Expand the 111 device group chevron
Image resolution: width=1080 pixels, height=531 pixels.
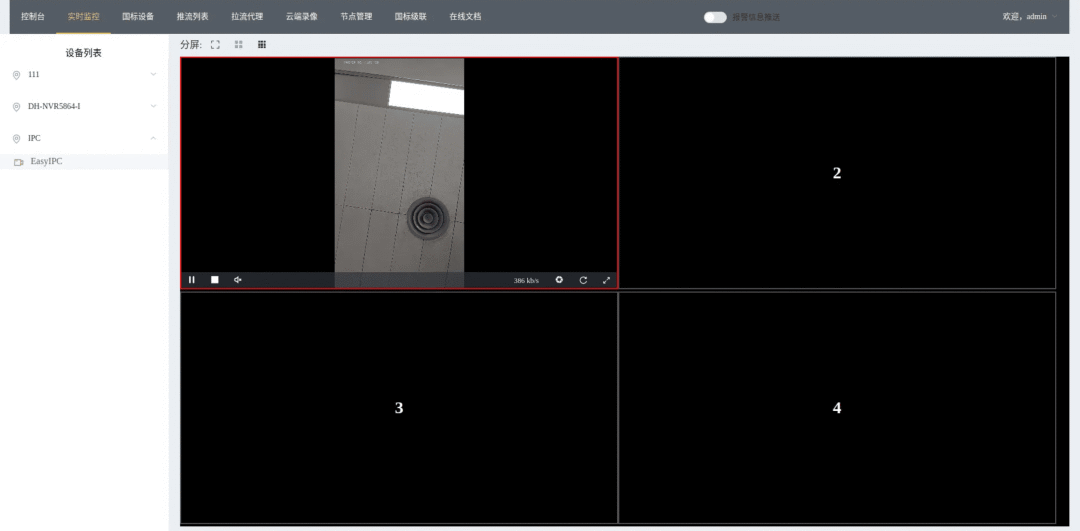click(153, 74)
